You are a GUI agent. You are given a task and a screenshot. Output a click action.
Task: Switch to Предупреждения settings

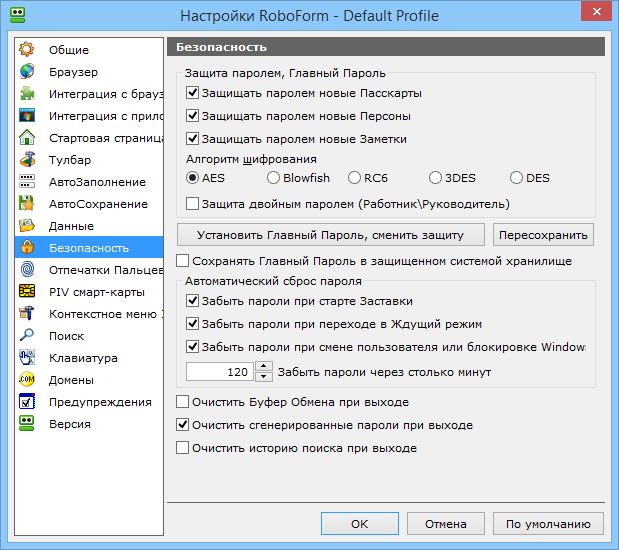pos(89,402)
